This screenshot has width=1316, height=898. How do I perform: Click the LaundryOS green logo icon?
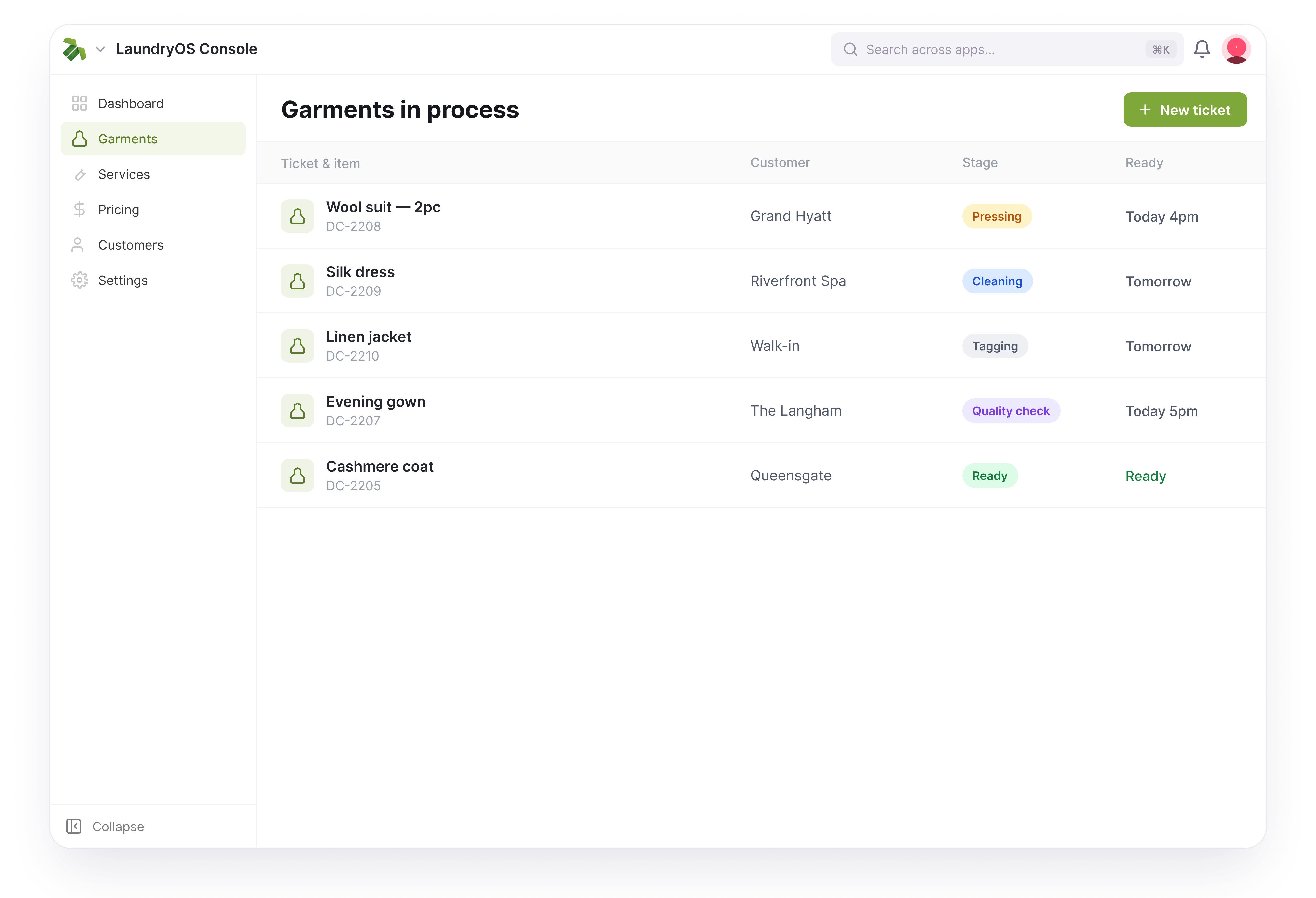[74, 49]
